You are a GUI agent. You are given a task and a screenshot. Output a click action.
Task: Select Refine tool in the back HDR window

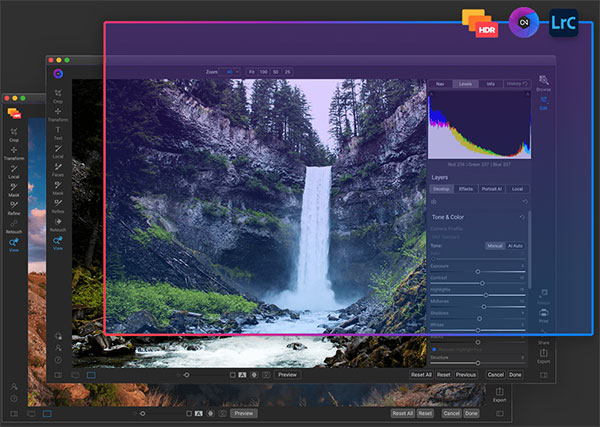click(x=14, y=208)
